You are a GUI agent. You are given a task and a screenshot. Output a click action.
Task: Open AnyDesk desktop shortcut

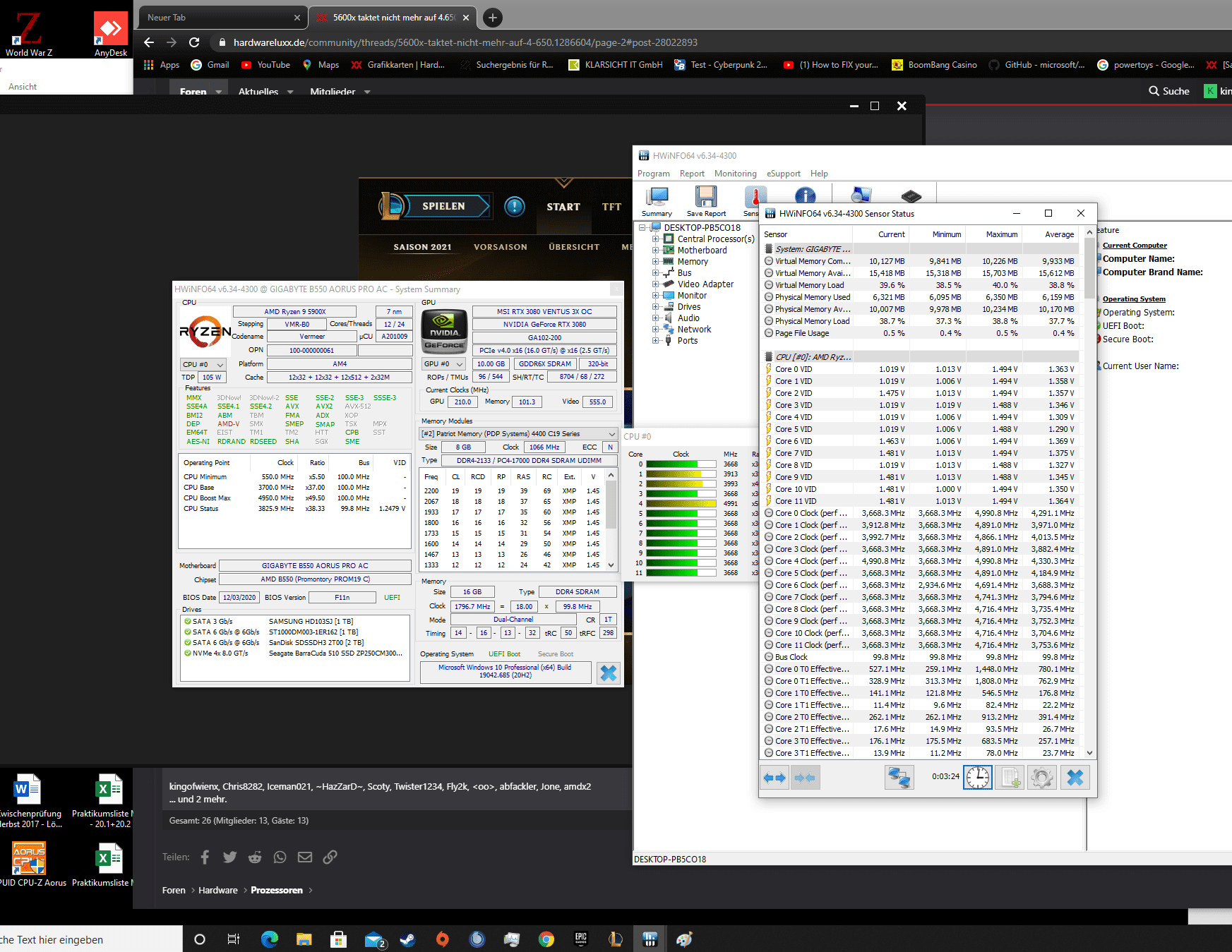pos(111,34)
